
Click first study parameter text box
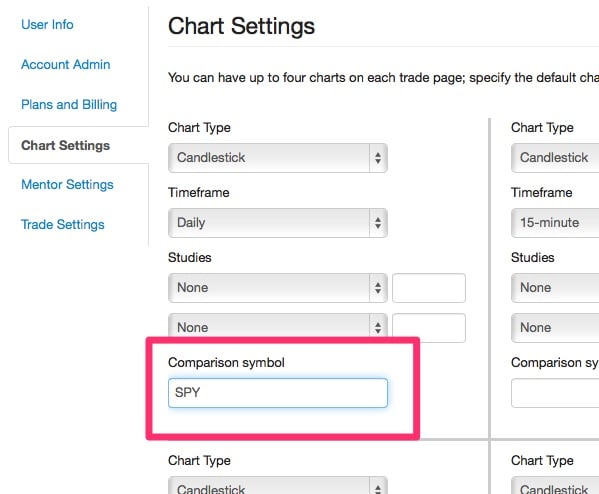click(x=429, y=288)
